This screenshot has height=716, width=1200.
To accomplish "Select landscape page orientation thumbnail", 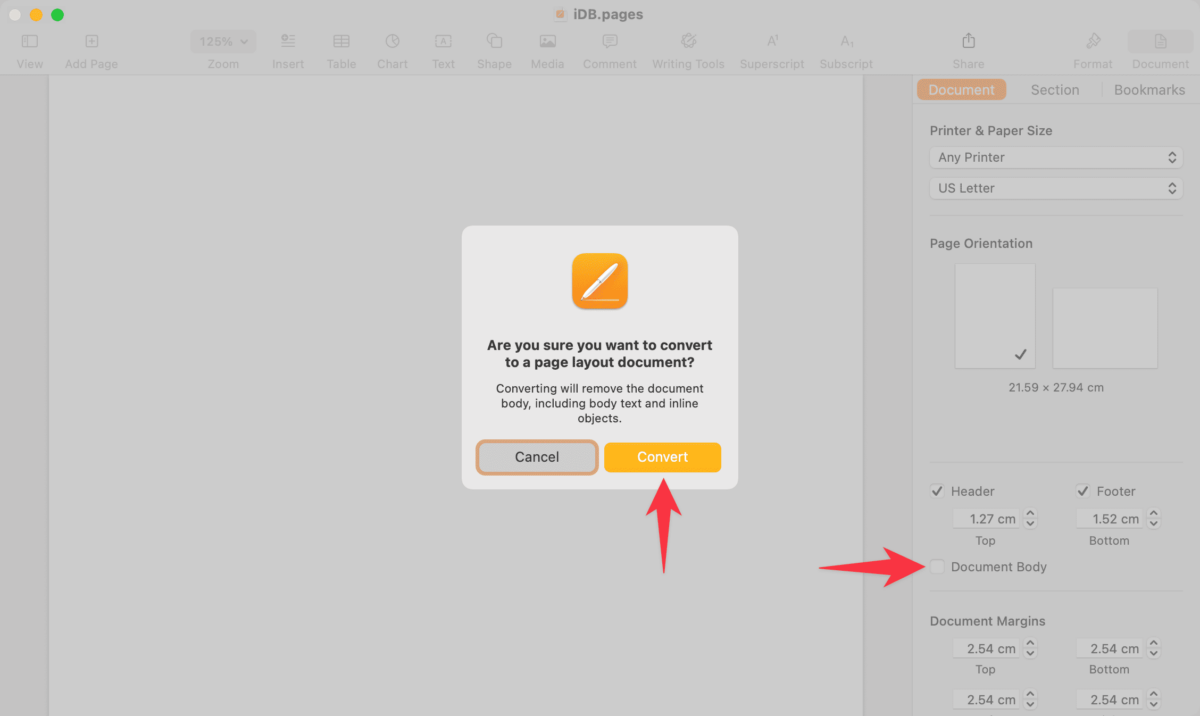I will point(1105,328).
